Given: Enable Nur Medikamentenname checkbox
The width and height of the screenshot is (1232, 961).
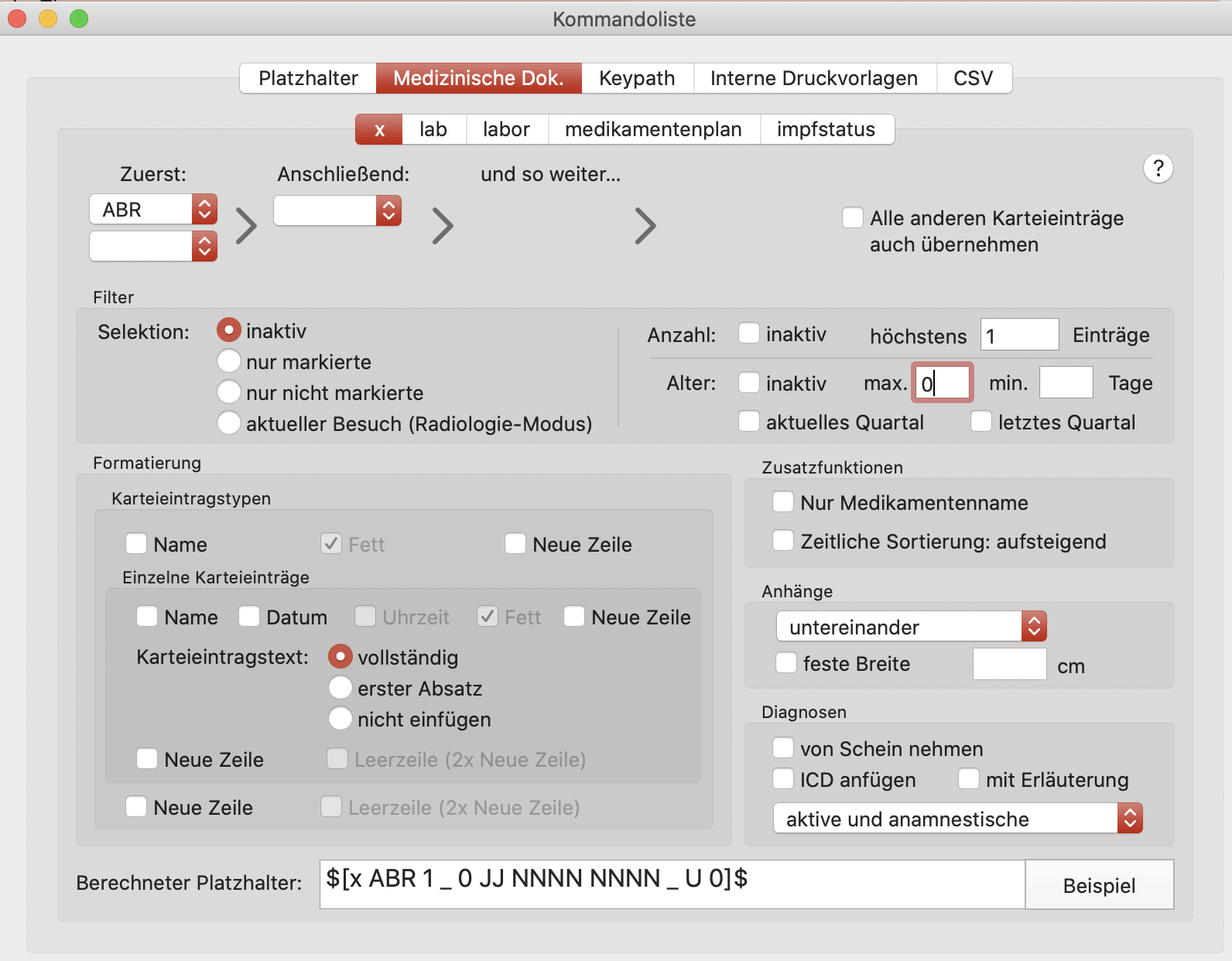Looking at the screenshot, I should (783, 502).
